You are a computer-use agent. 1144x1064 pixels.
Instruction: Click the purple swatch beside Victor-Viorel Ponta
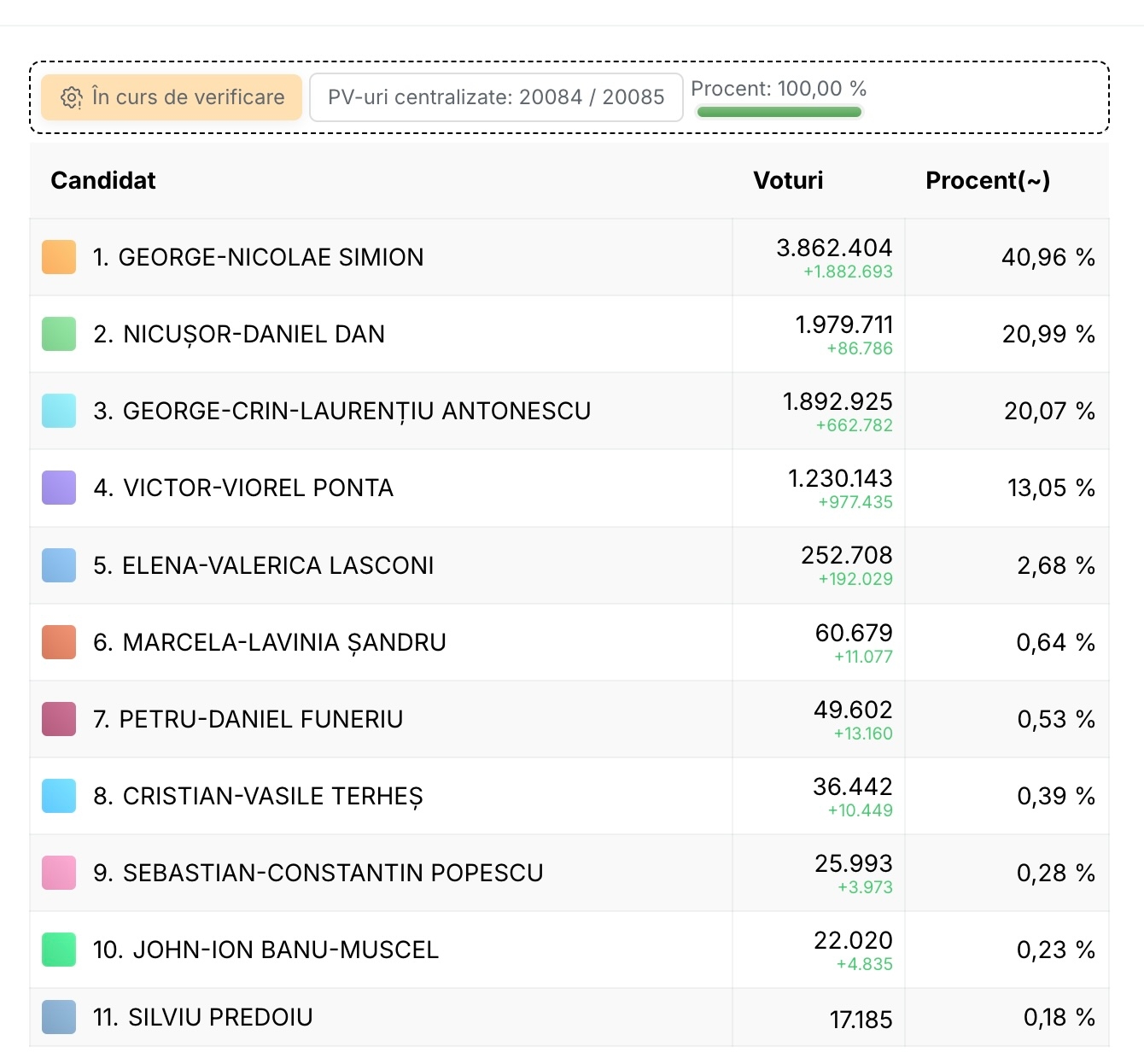[59, 488]
